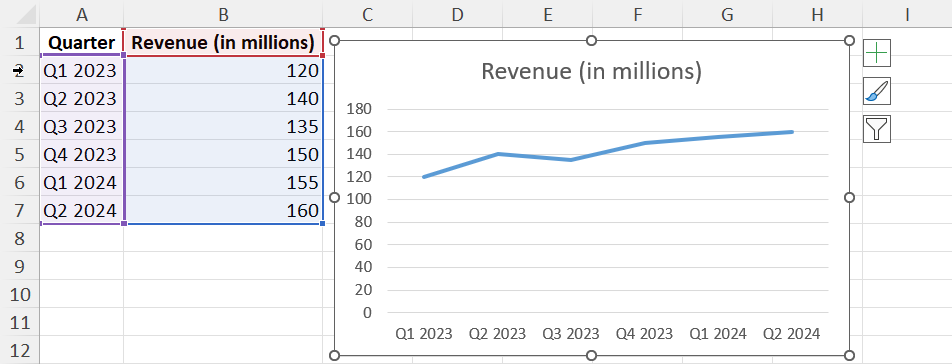Grab the chart's right-middle sizing handle

pyautogui.click(x=849, y=197)
